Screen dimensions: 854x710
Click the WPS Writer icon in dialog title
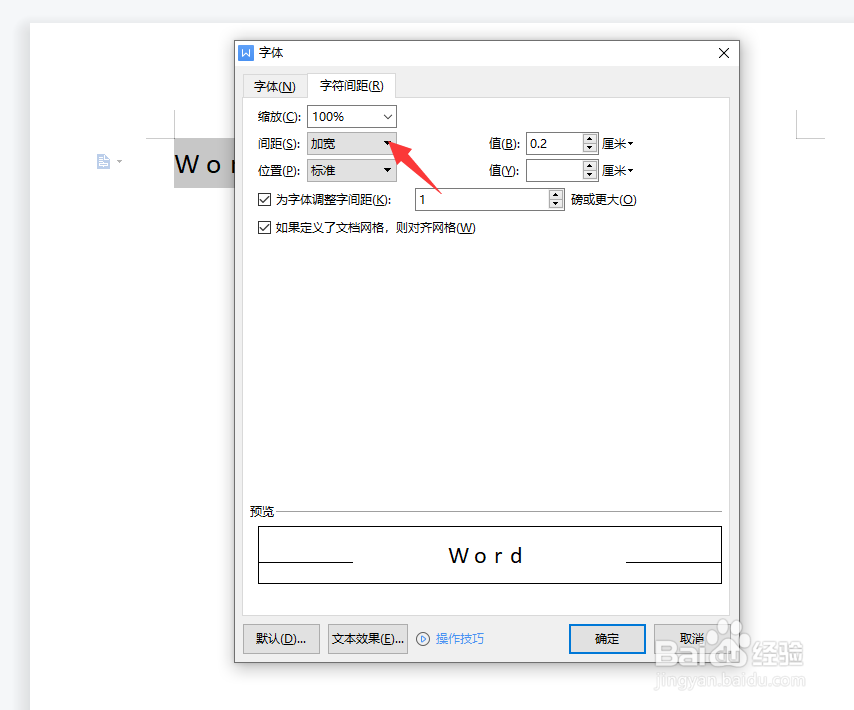(x=246, y=53)
